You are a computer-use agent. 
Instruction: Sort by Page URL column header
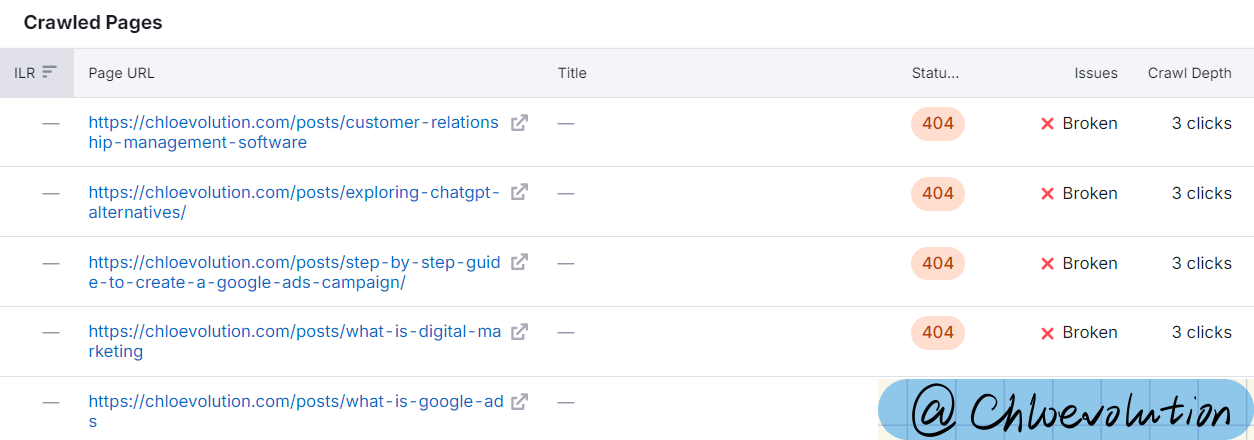point(121,73)
